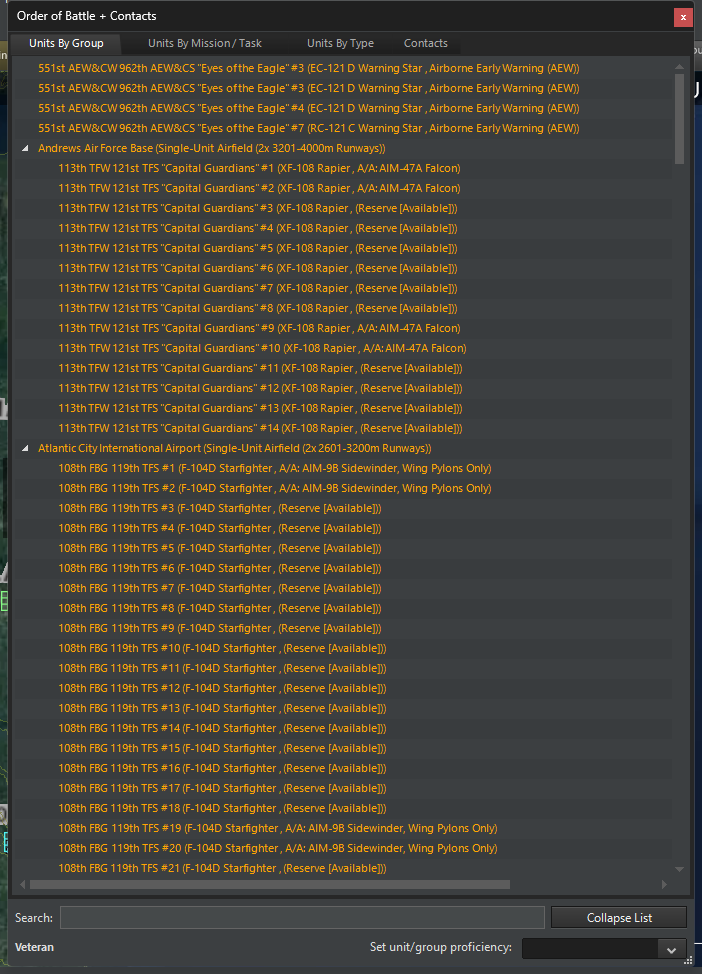Image resolution: width=702 pixels, height=974 pixels.
Task: Select 119th TFS #11 reserve Starfighter
Action: (222, 668)
